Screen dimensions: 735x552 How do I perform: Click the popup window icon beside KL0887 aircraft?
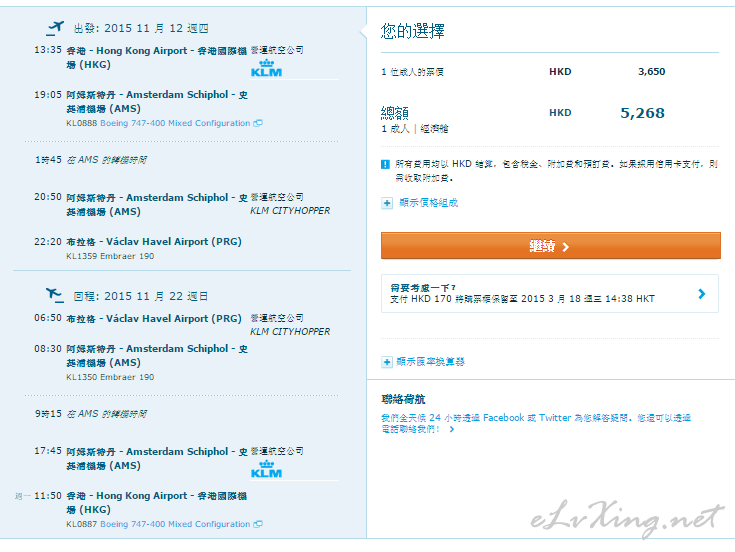[258, 524]
